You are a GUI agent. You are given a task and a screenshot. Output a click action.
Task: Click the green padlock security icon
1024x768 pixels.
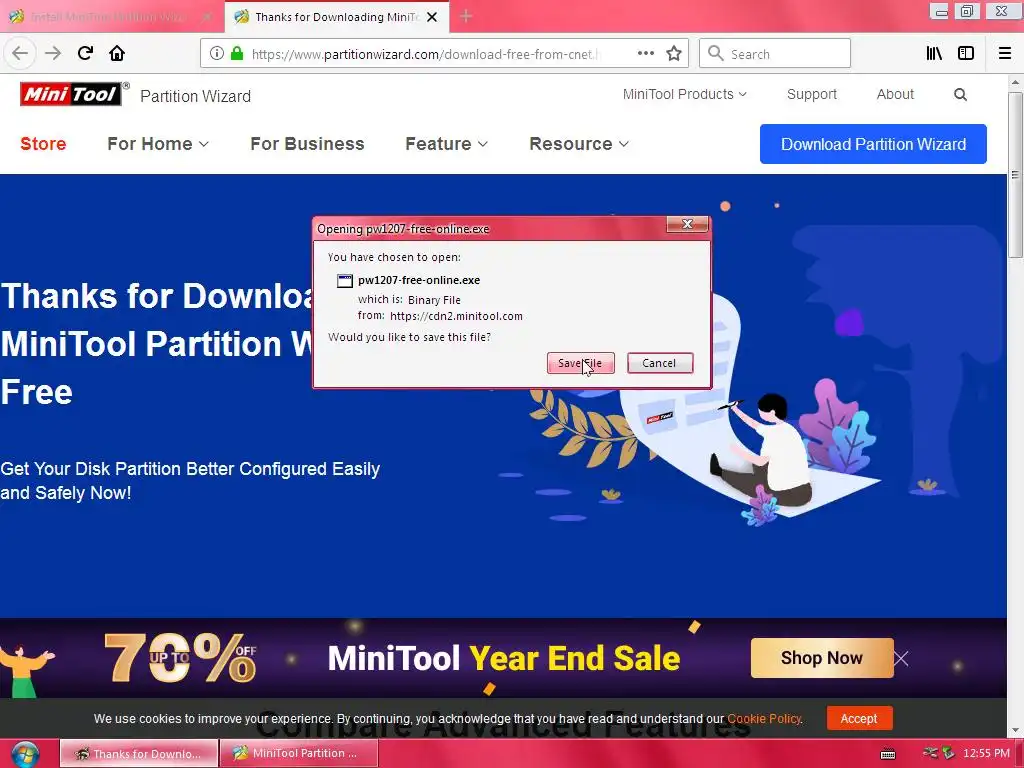point(237,54)
